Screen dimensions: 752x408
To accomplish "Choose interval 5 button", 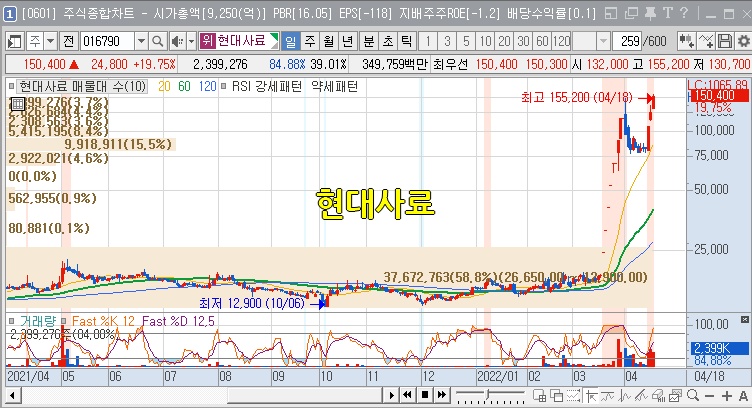I will pos(466,41).
